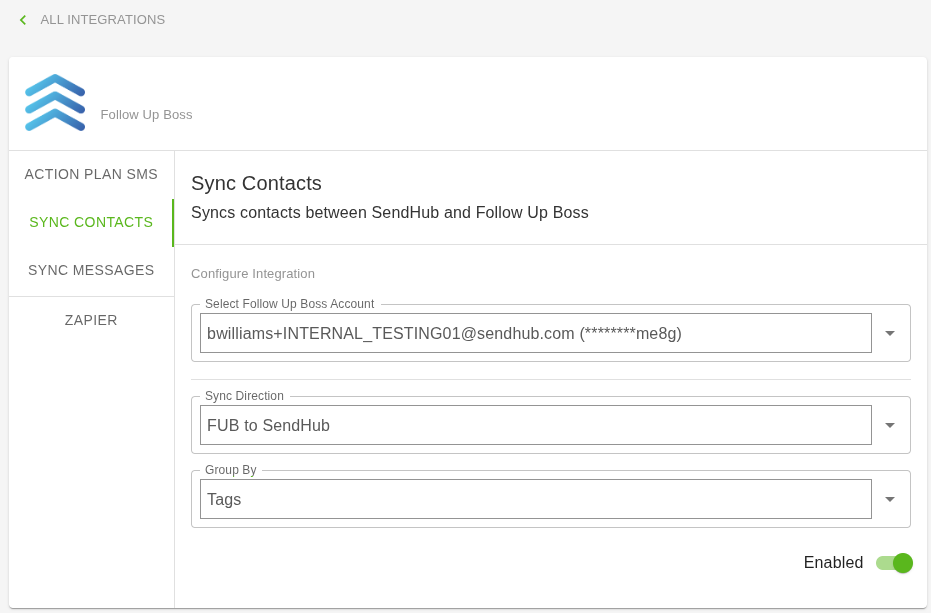The width and height of the screenshot is (931, 613).
Task: Click the green back chevron icon
Action: [23, 20]
